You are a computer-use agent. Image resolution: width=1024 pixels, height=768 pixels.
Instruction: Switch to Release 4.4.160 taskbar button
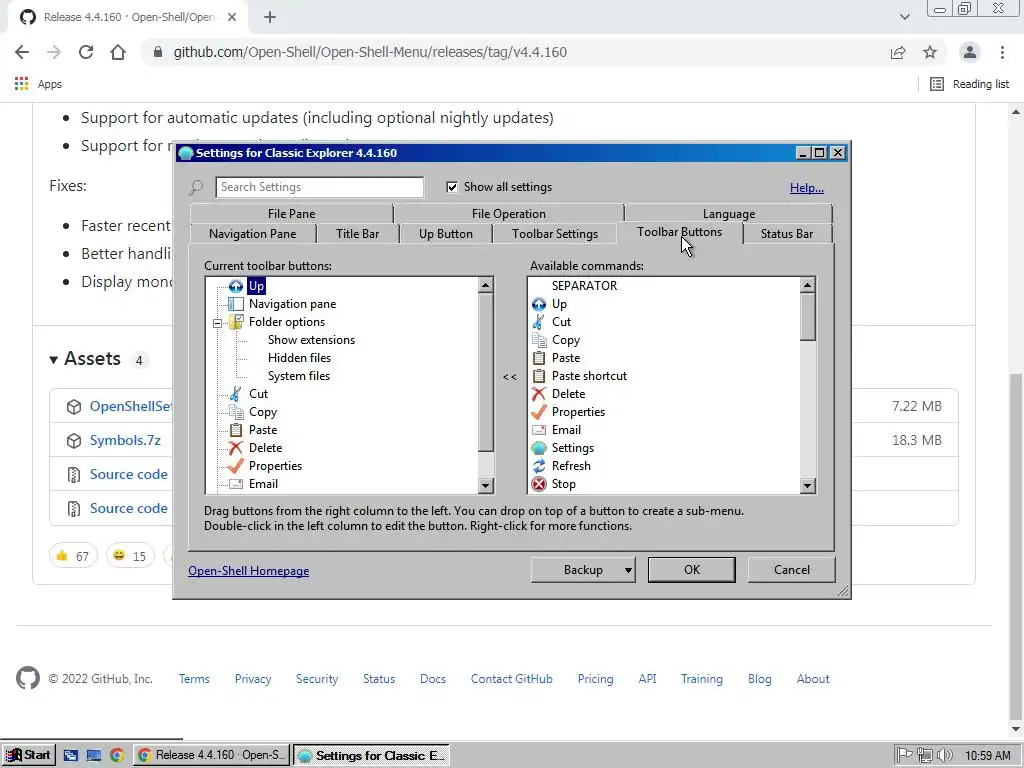coord(212,755)
